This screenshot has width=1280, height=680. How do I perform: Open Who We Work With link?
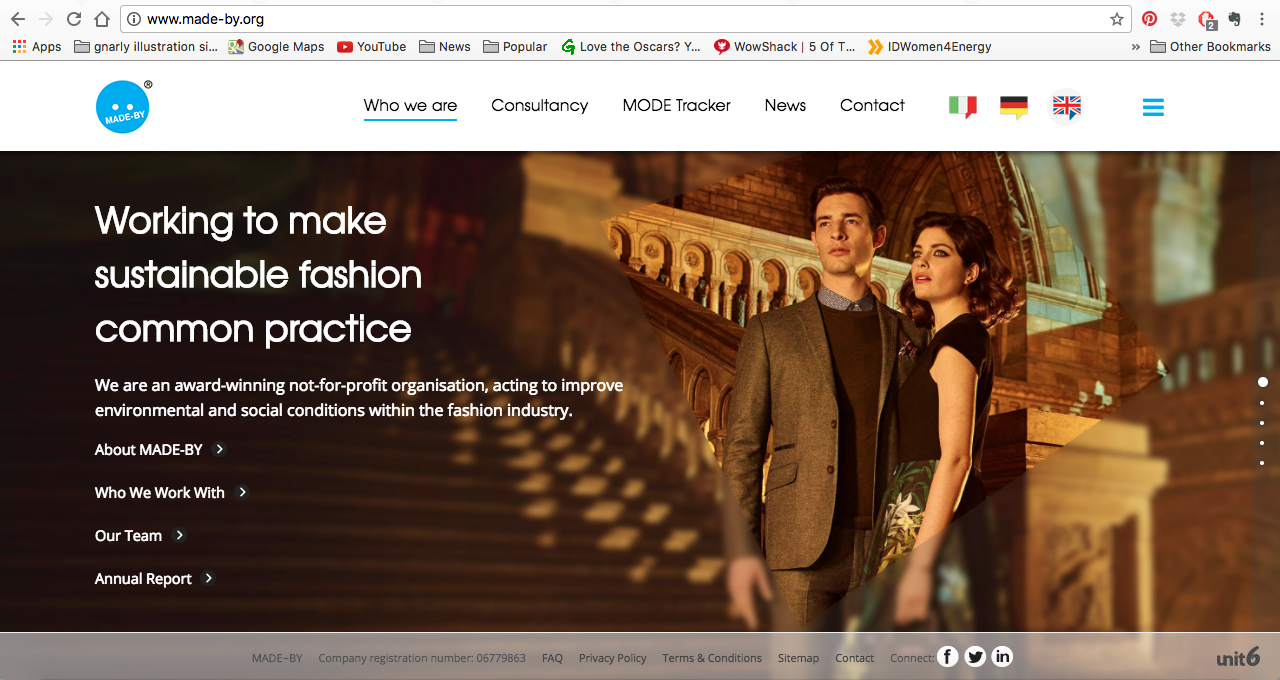(x=160, y=493)
